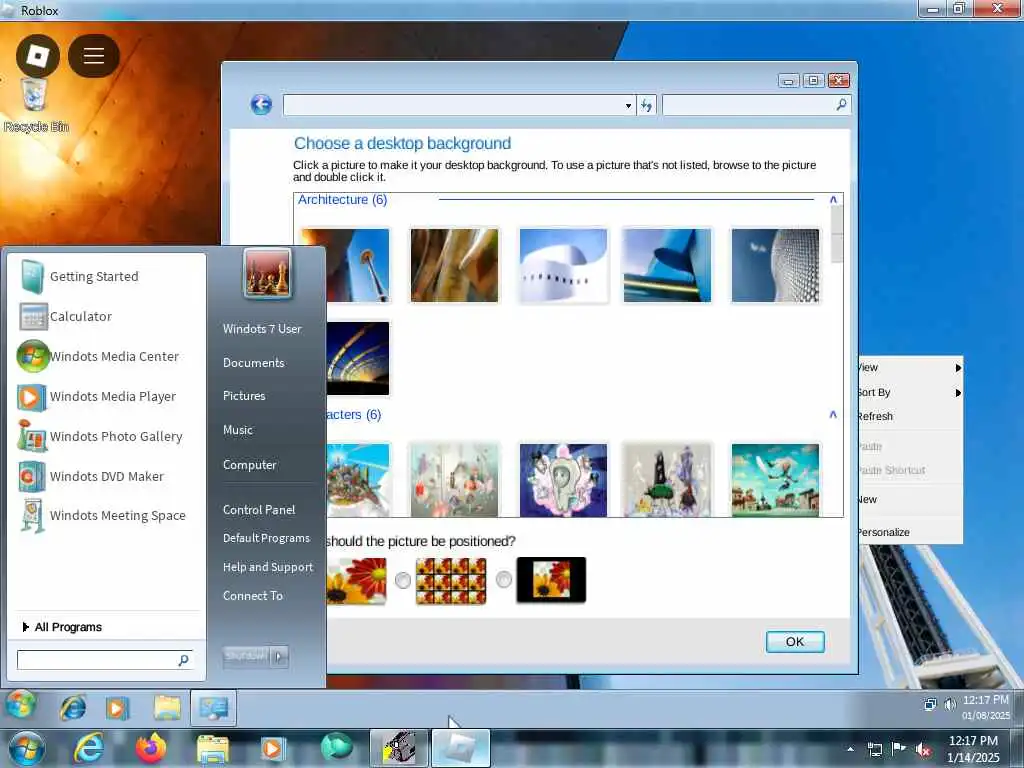
Task: Click the chess user account picture
Action: (268, 274)
